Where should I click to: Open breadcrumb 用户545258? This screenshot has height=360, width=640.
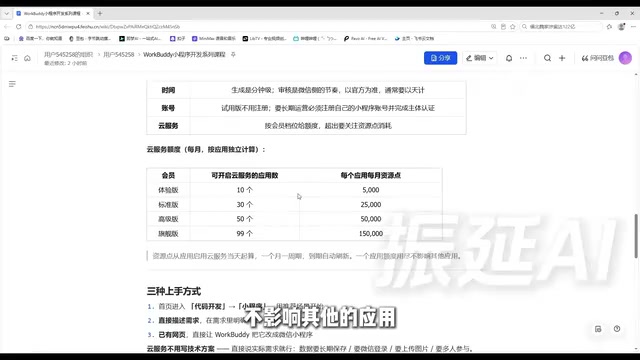(119, 54)
